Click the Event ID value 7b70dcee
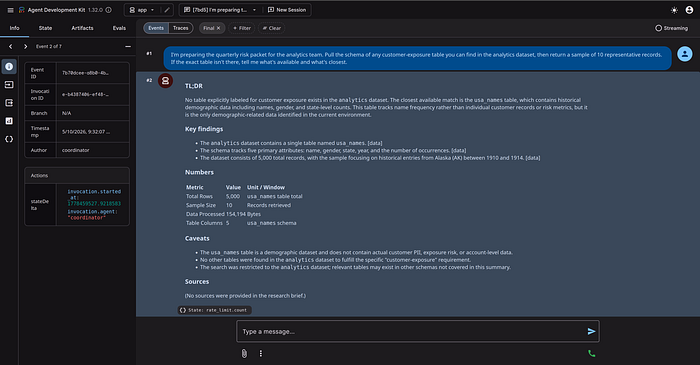700x365 pixels. [85, 73]
